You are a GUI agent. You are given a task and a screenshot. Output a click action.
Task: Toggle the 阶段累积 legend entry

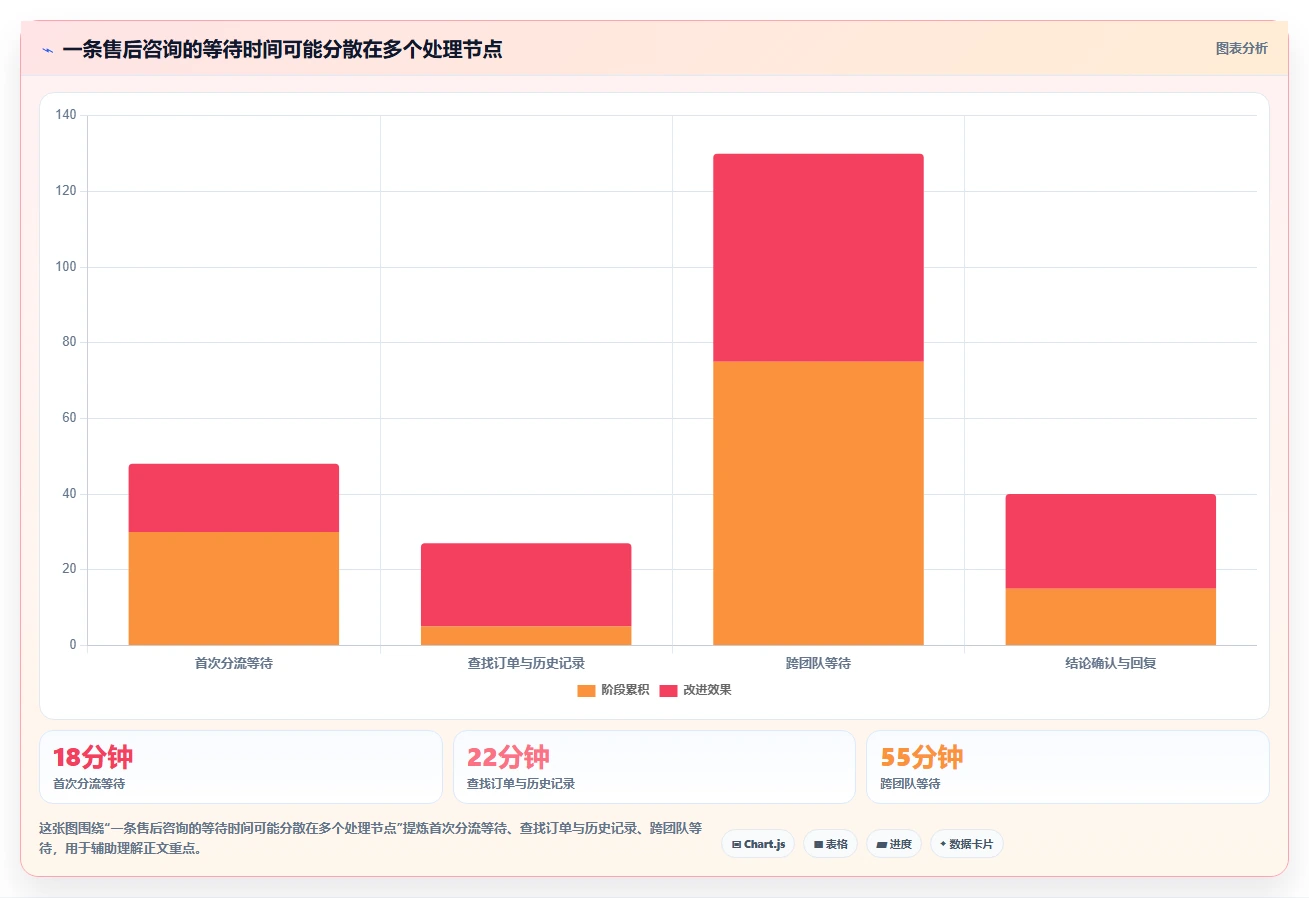(613, 690)
